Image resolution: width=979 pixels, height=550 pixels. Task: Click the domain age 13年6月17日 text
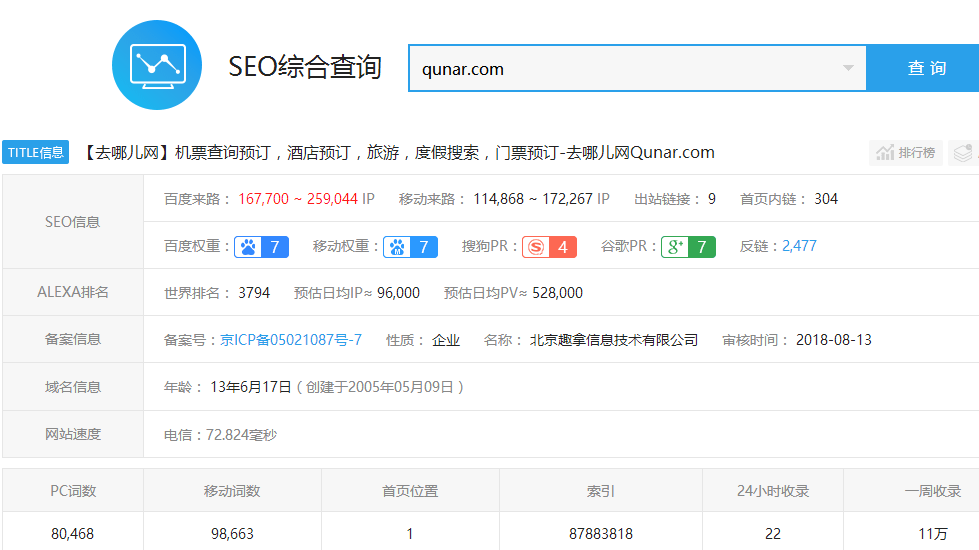click(251, 387)
